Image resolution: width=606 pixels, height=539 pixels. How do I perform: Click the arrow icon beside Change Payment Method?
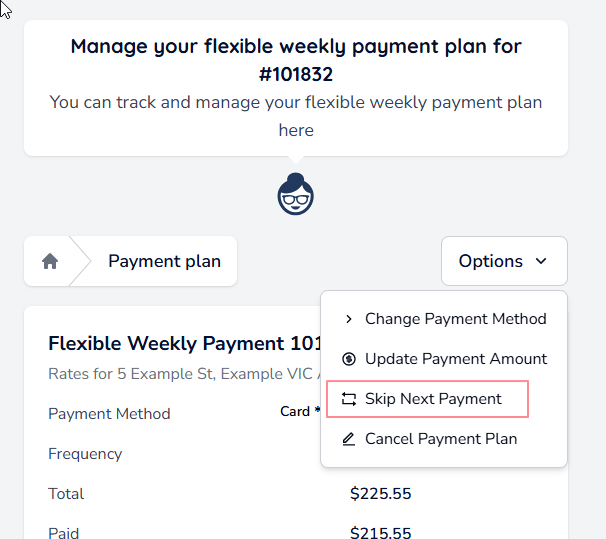click(x=348, y=319)
